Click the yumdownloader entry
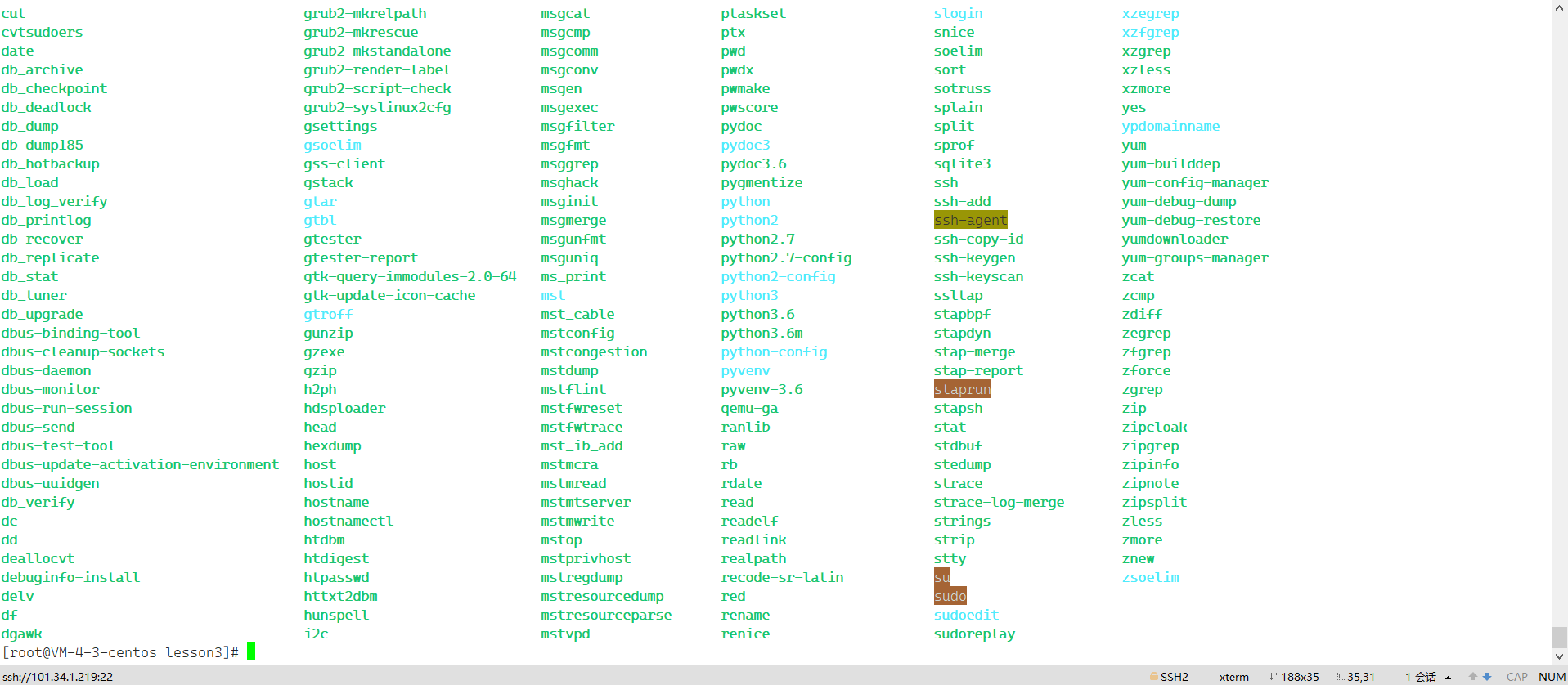Screen dimensions: 1568x685 1175,239
